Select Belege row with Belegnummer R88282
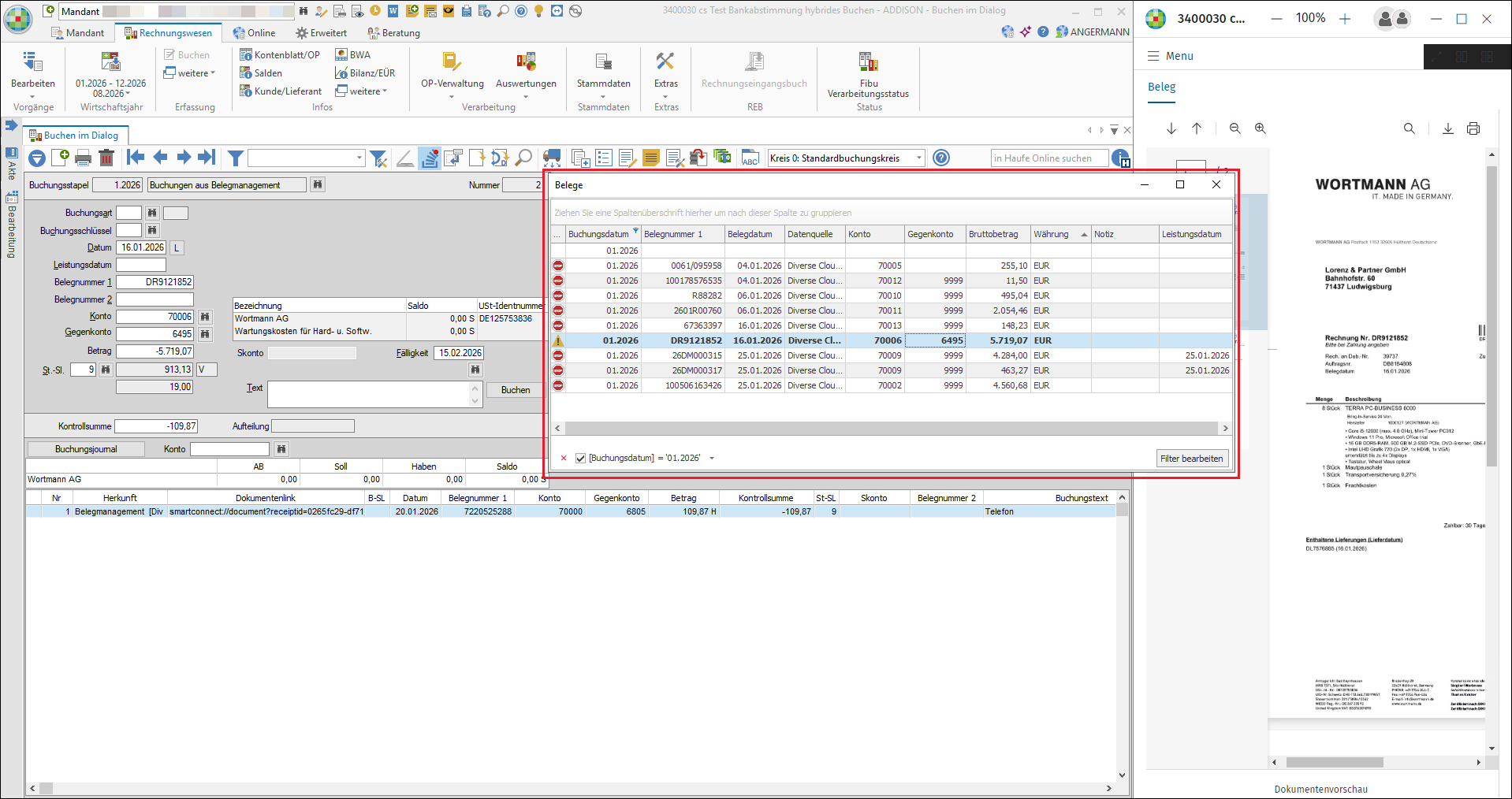This screenshot has height=799, width=1512. tap(892, 295)
